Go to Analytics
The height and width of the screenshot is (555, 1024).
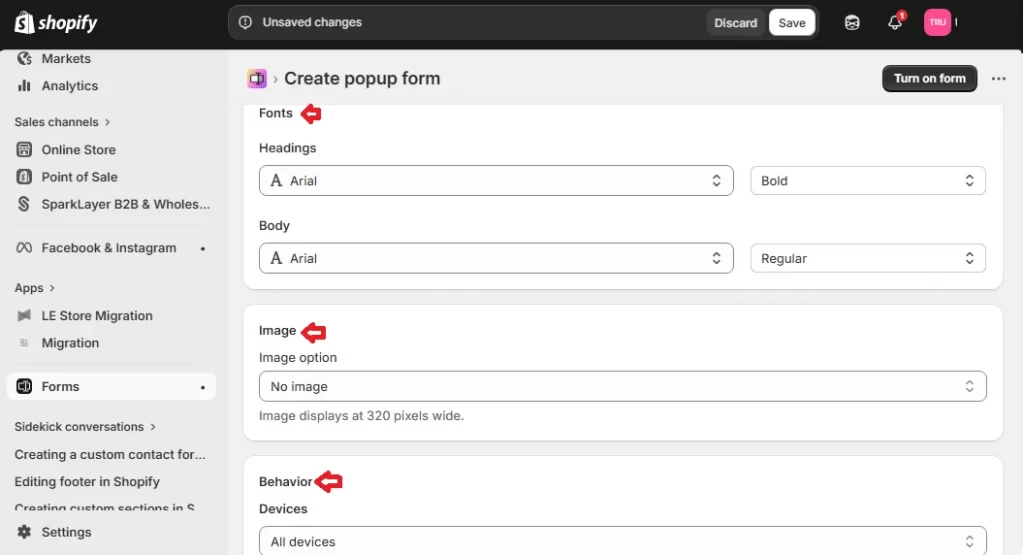pyautogui.click(x=70, y=86)
